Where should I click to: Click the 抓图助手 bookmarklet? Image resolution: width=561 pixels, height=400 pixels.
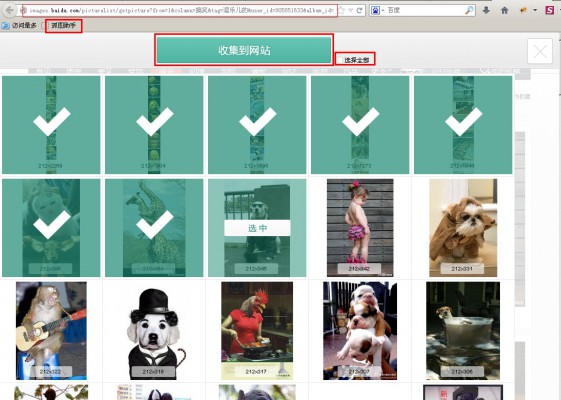(64, 26)
